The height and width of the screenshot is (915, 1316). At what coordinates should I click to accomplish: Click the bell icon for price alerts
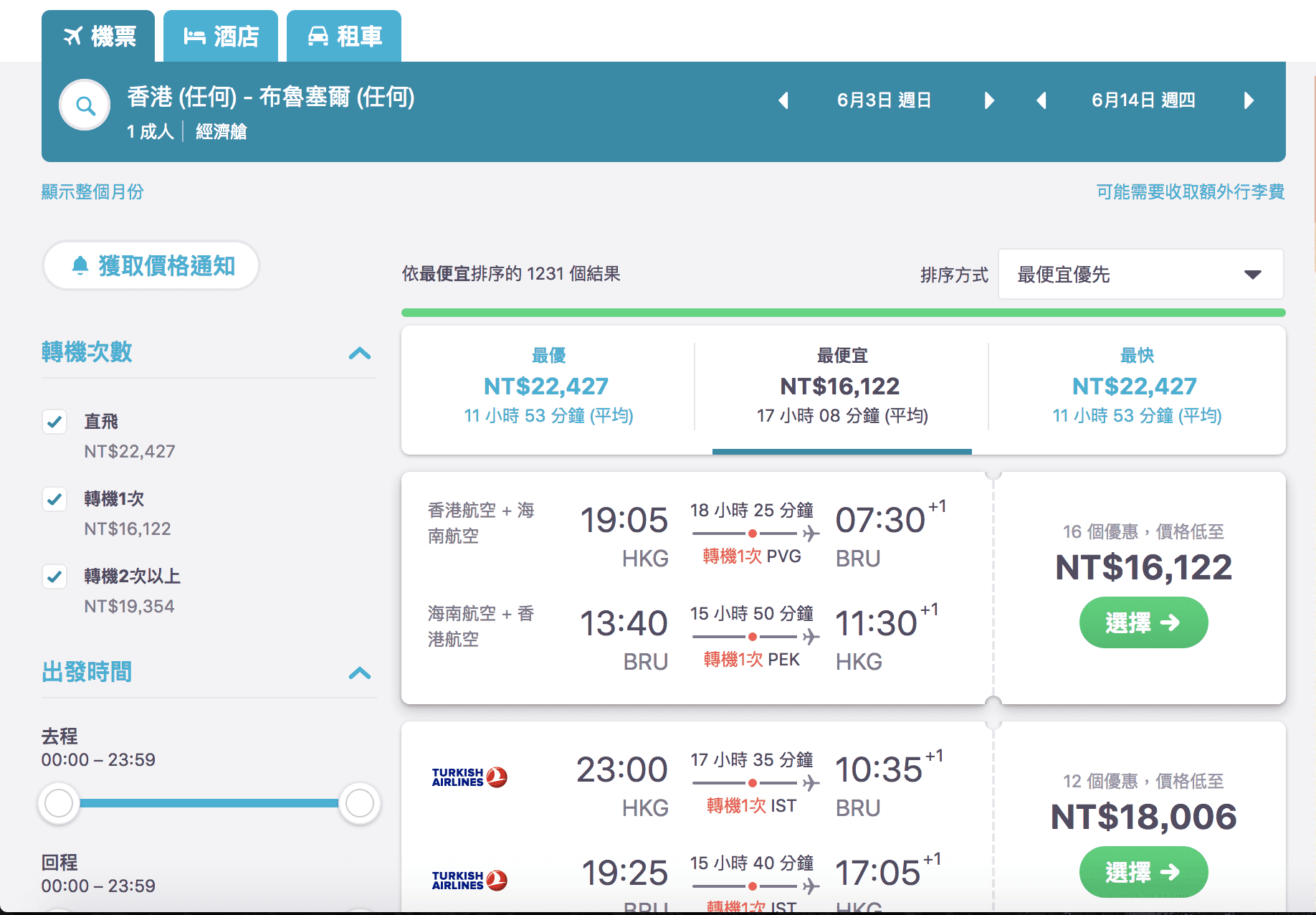pos(80,266)
